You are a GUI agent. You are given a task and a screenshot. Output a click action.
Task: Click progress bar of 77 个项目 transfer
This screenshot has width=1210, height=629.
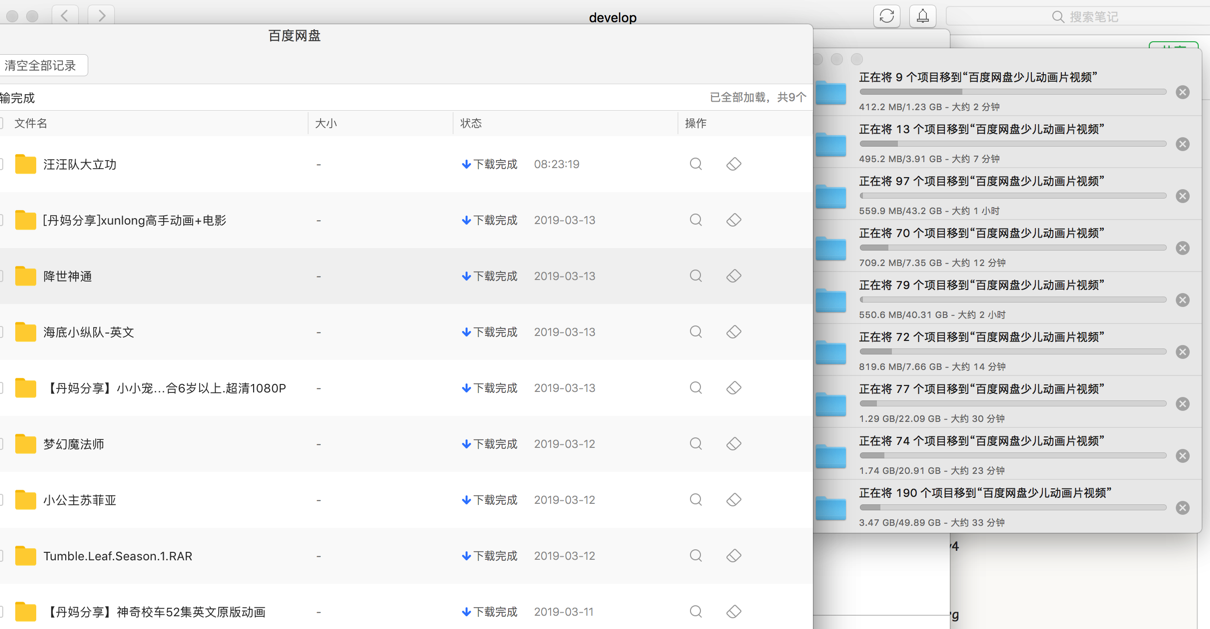pos(1013,404)
